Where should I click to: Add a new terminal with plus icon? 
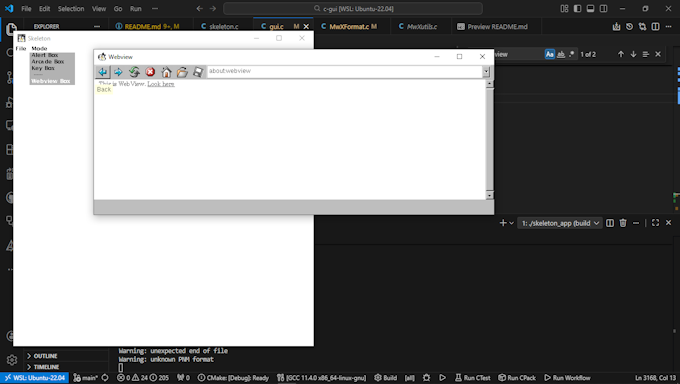(503, 223)
